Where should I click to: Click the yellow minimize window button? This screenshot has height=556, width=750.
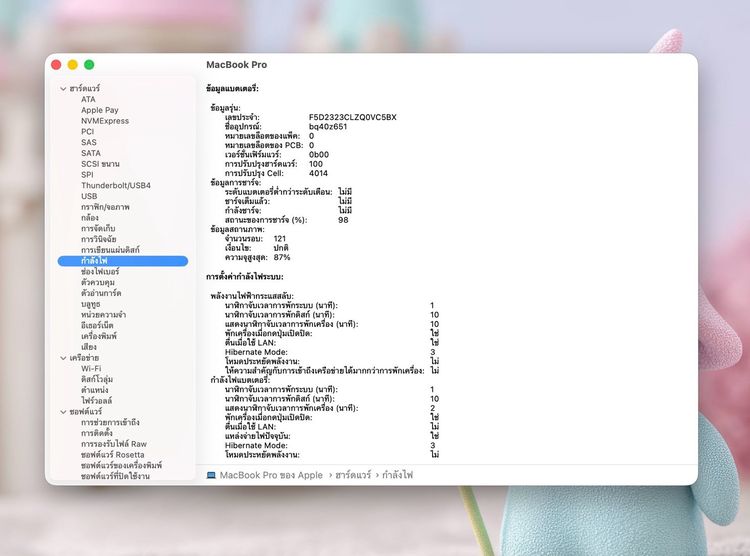coord(73,65)
